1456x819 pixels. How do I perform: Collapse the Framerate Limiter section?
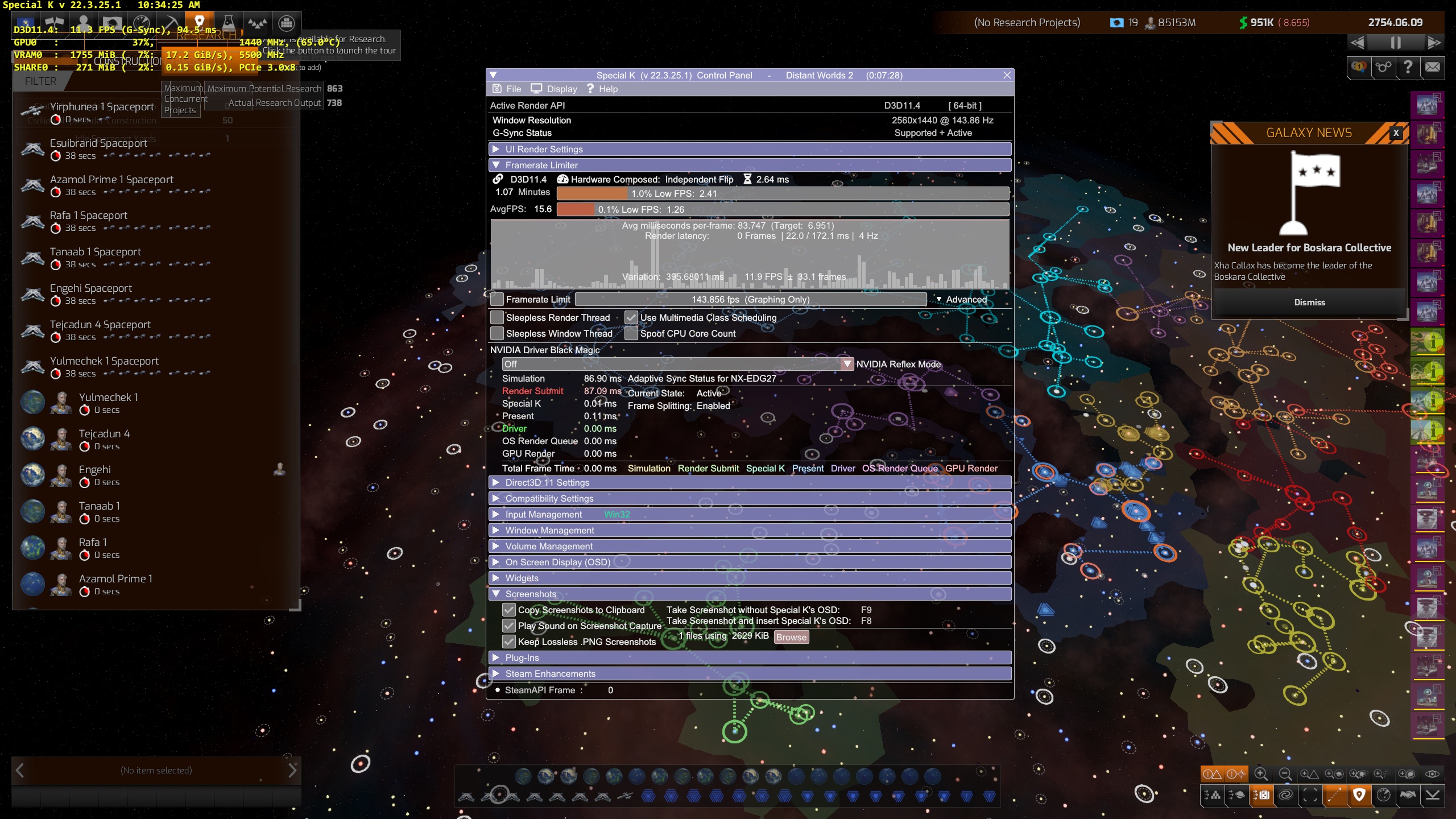(750, 165)
